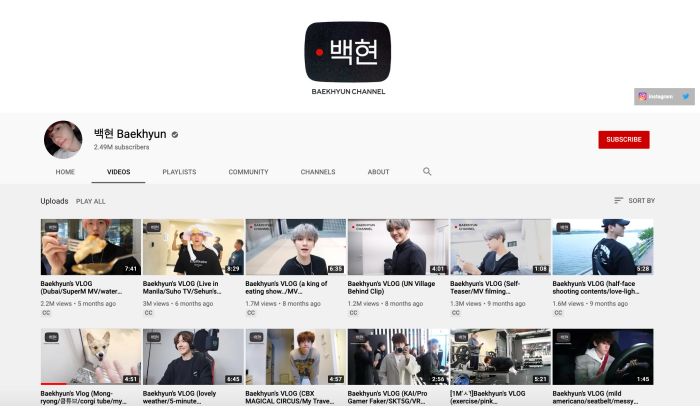
Task: Click the channel search magnifier icon
Action: click(427, 172)
